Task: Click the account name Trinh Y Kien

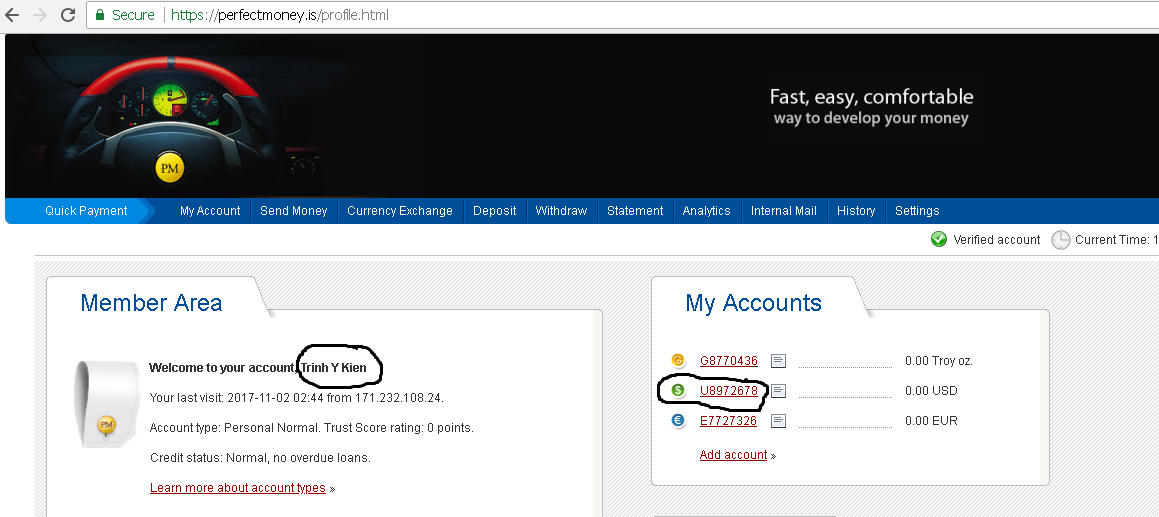Action: [x=333, y=368]
